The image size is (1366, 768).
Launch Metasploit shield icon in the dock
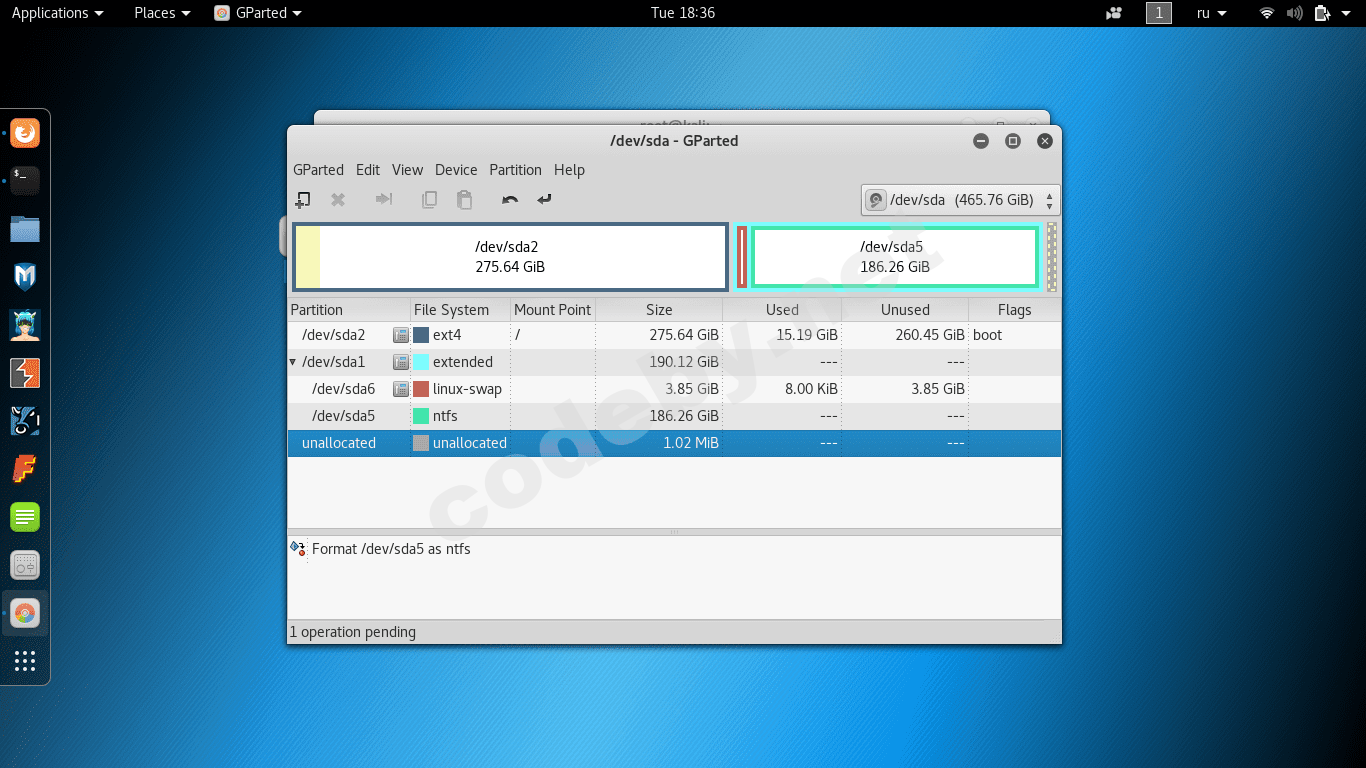coord(25,277)
